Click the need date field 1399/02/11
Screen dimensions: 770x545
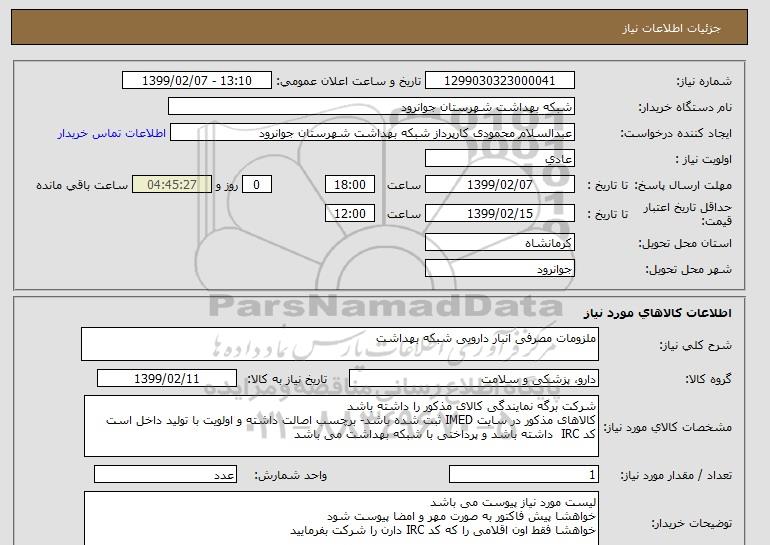click(167, 379)
